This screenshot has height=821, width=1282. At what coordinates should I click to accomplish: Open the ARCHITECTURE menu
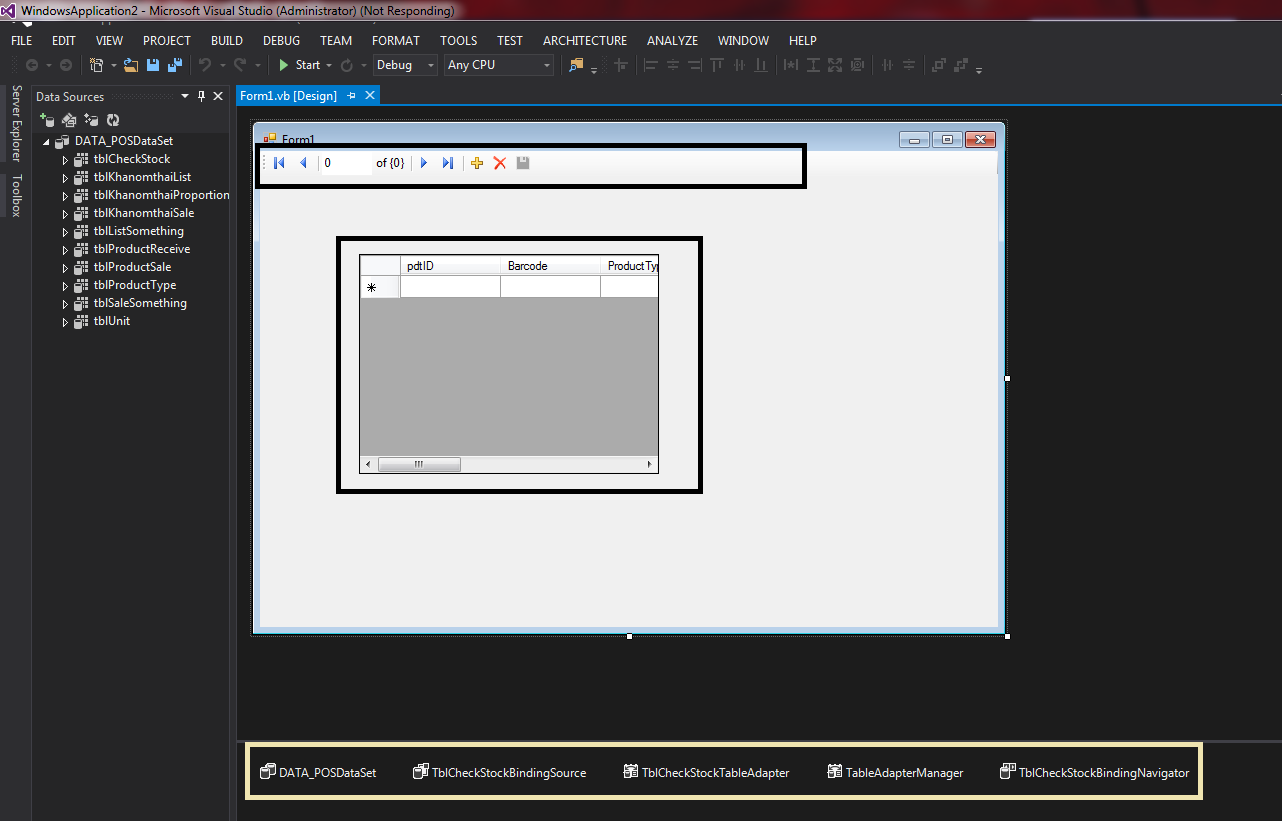pos(584,41)
